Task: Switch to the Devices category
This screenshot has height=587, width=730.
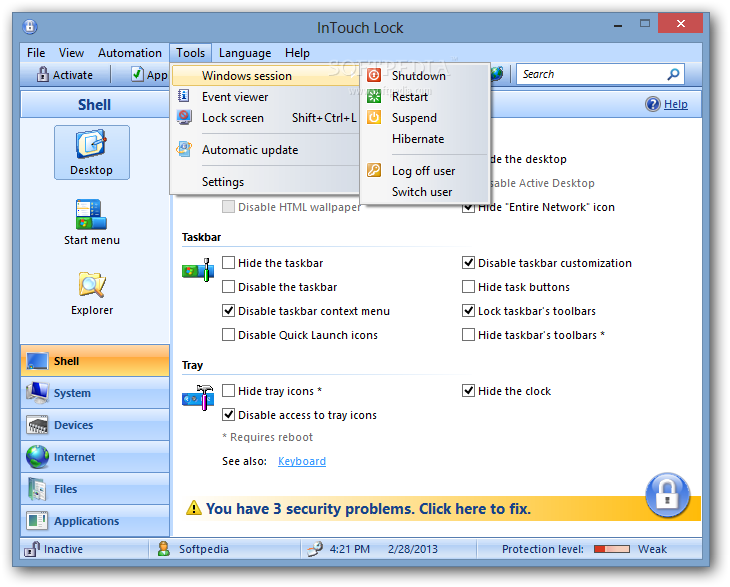Action: pos(95,425)
